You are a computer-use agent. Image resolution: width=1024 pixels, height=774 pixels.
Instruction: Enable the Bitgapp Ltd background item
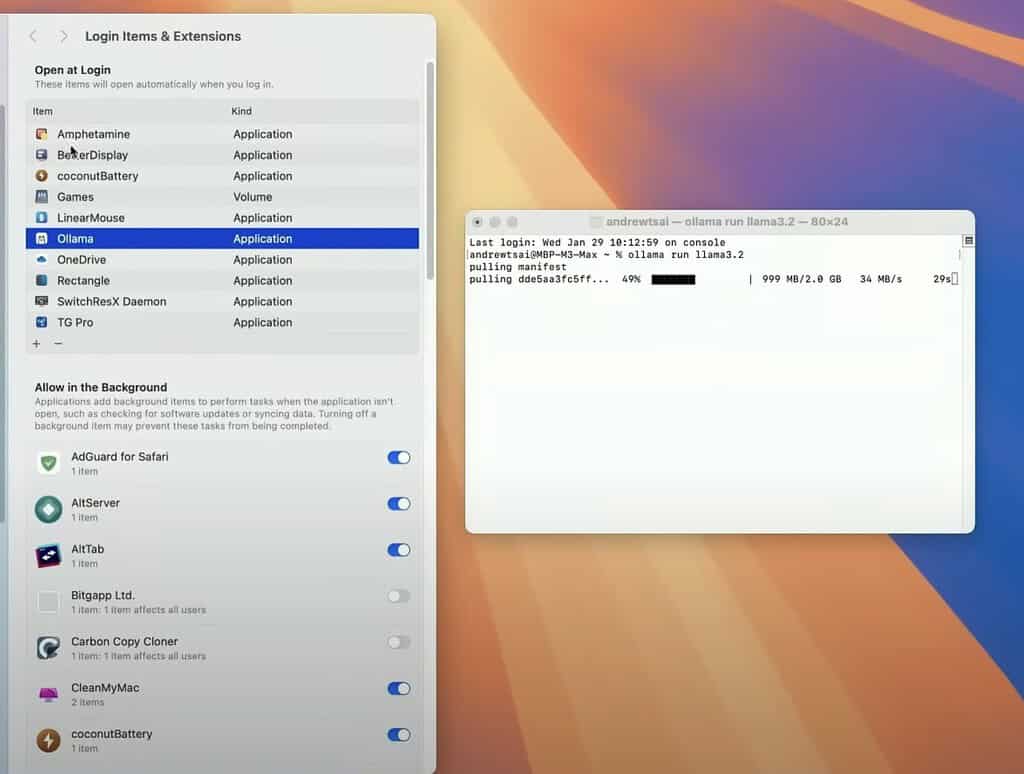pos(399,596)
